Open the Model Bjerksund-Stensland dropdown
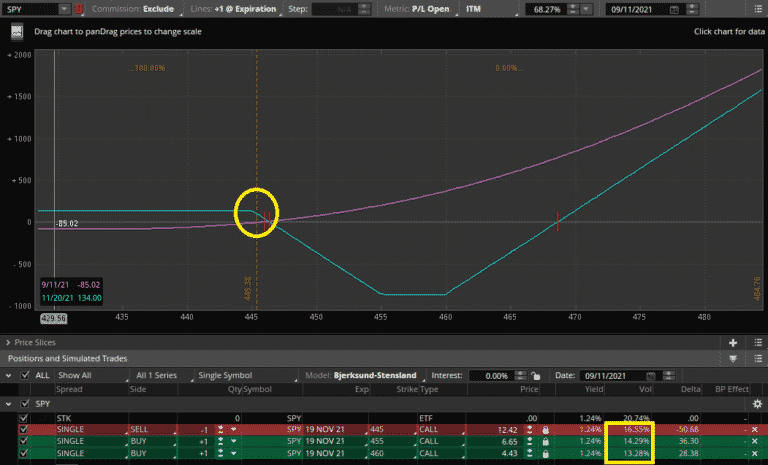This screenshot has height=465, width=768. click(x=378, y=374)
